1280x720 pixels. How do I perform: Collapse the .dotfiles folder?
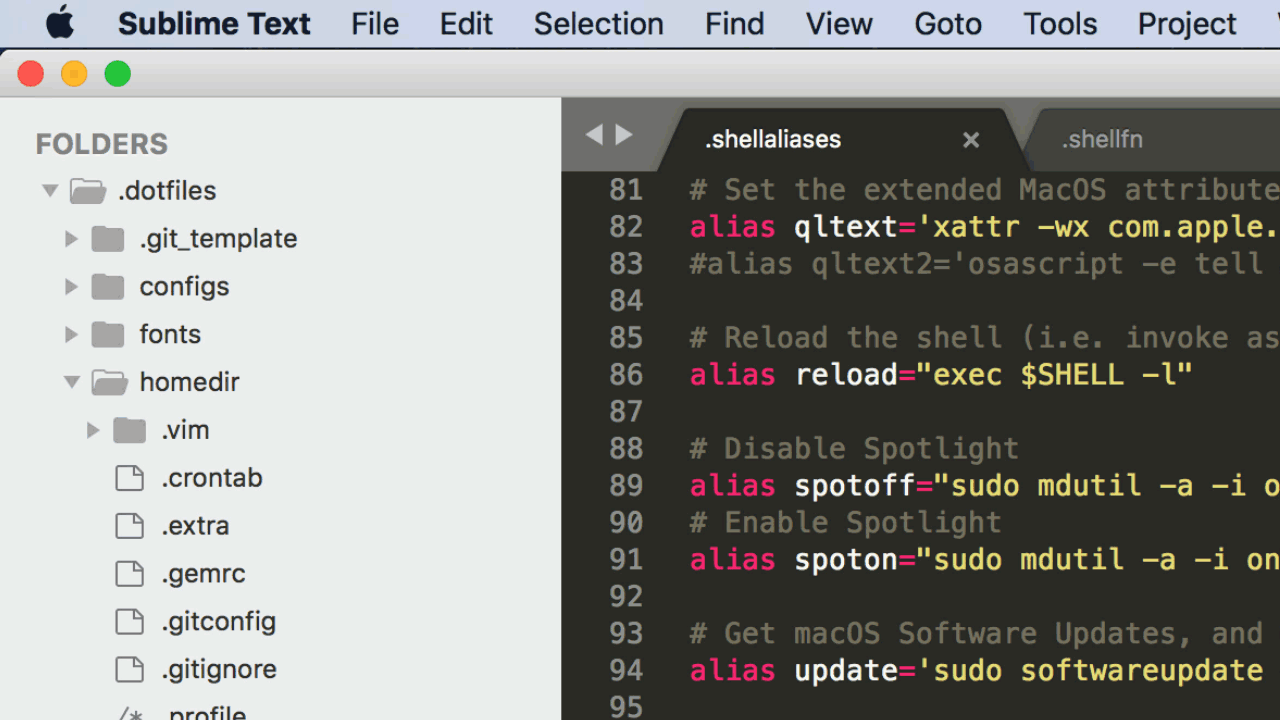click(49, 190)
